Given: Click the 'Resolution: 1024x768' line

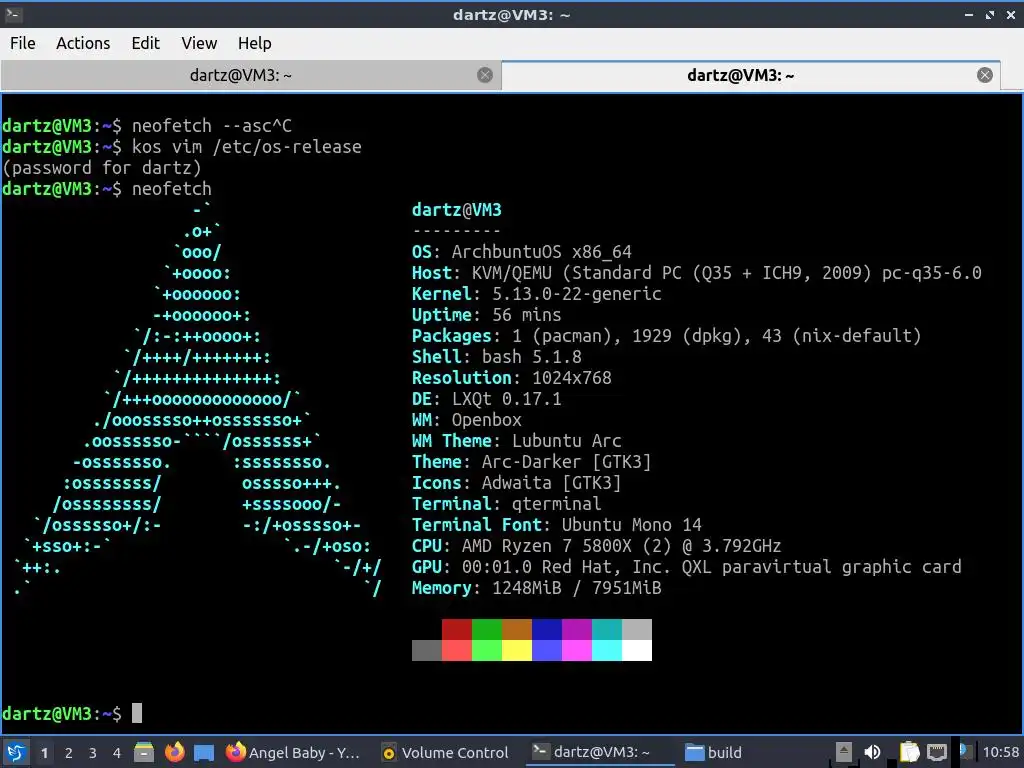Looking at the screenshot, I should [x=511, y=377].
